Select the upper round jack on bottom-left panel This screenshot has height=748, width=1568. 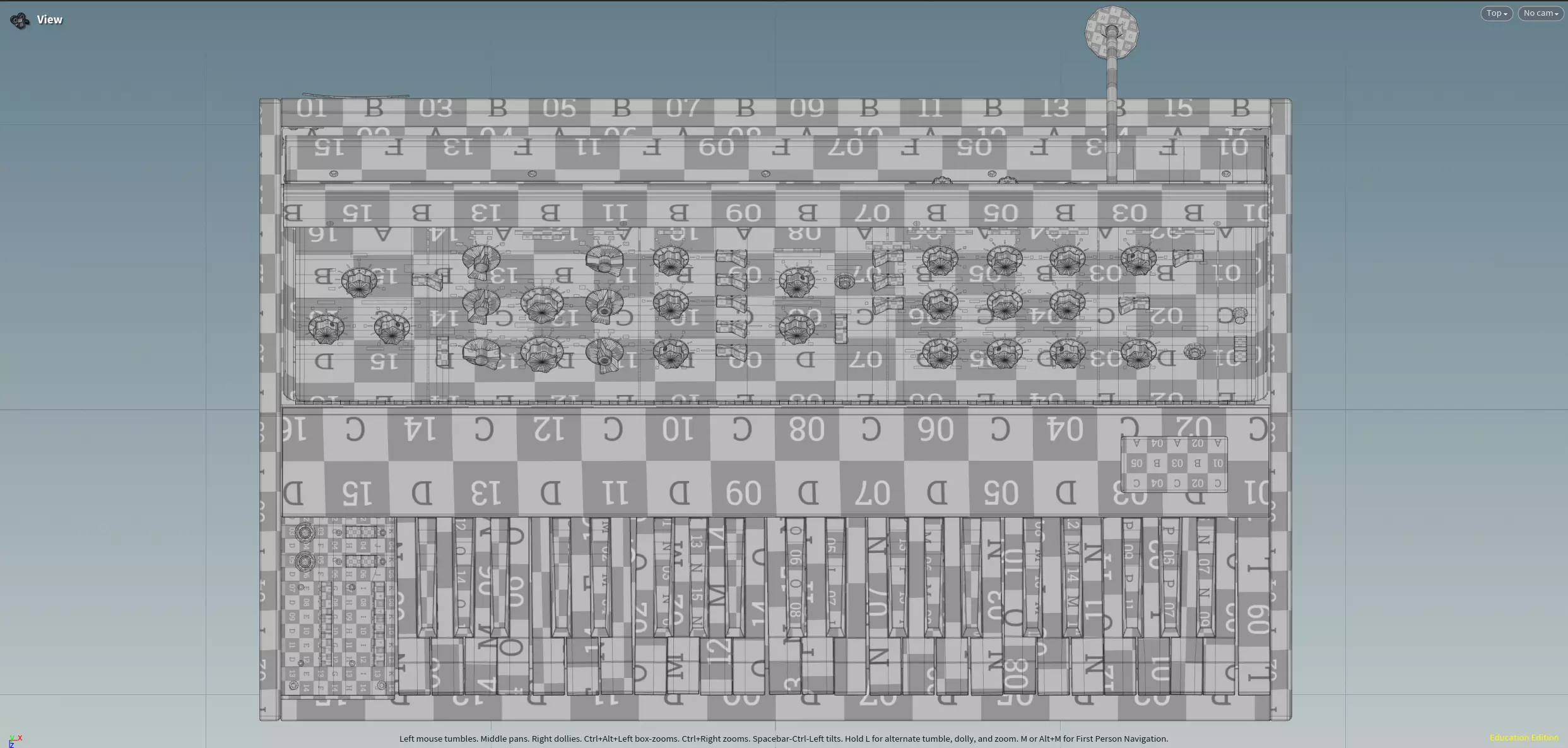tap(305, 533)
